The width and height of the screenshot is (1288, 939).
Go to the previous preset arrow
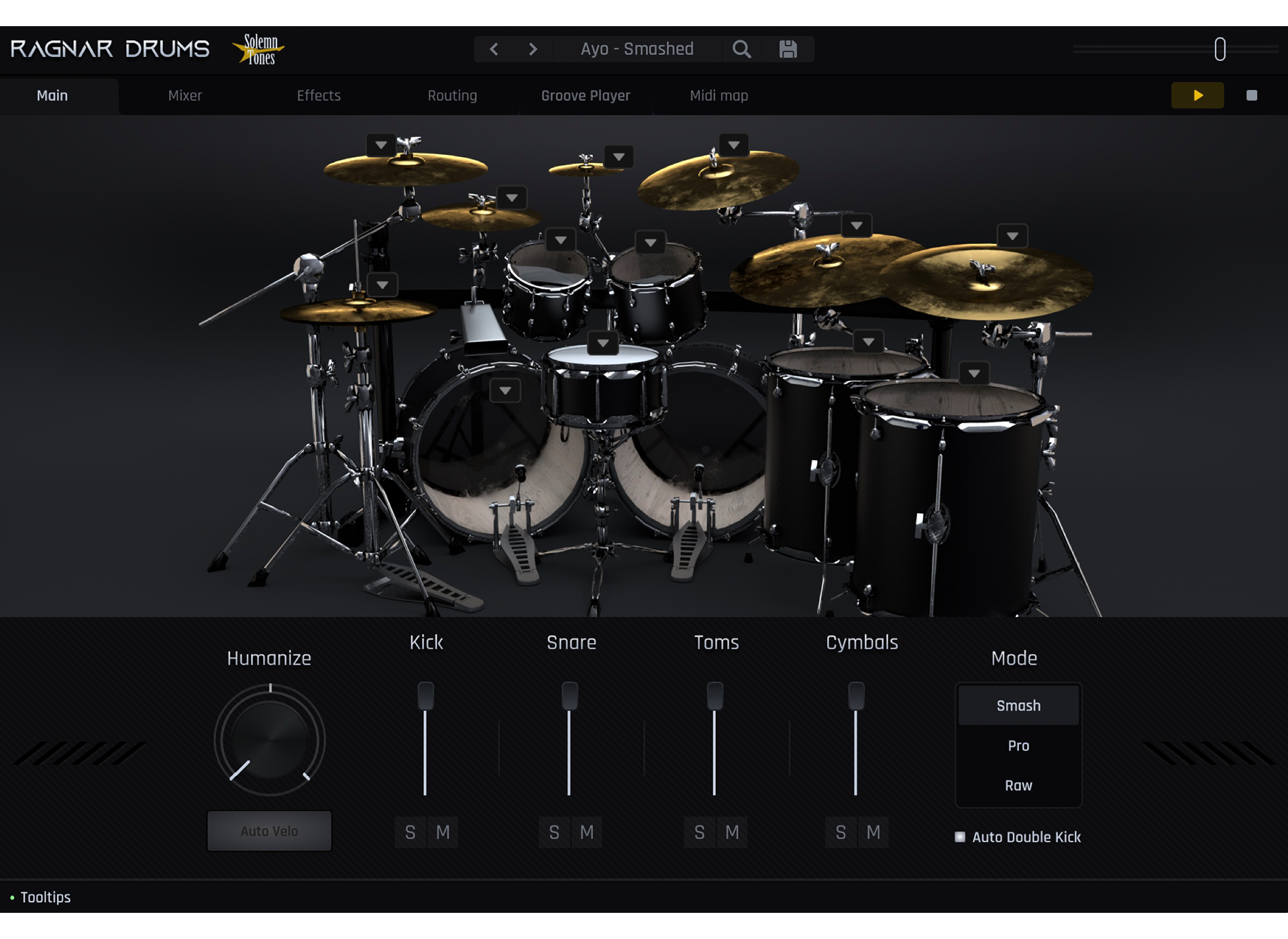[x=494, y=49]
